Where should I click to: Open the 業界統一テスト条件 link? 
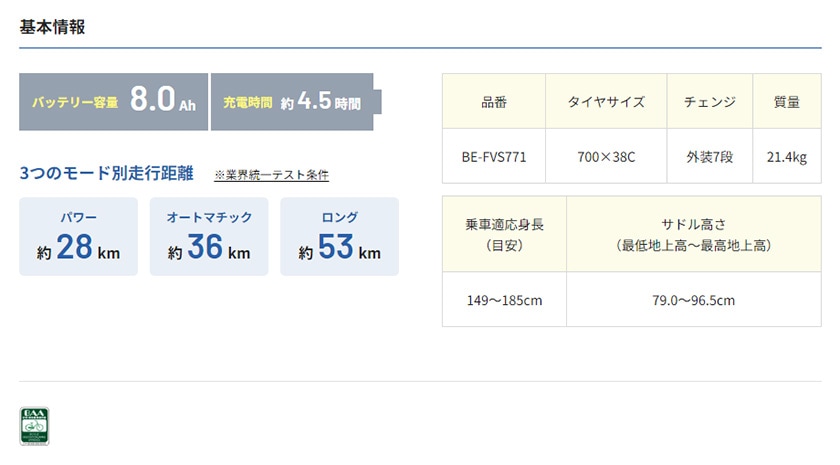271,175
